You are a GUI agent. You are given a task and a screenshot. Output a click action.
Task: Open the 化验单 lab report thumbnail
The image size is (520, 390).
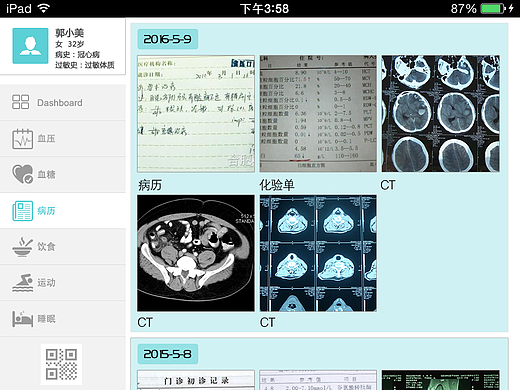point(318,114)
